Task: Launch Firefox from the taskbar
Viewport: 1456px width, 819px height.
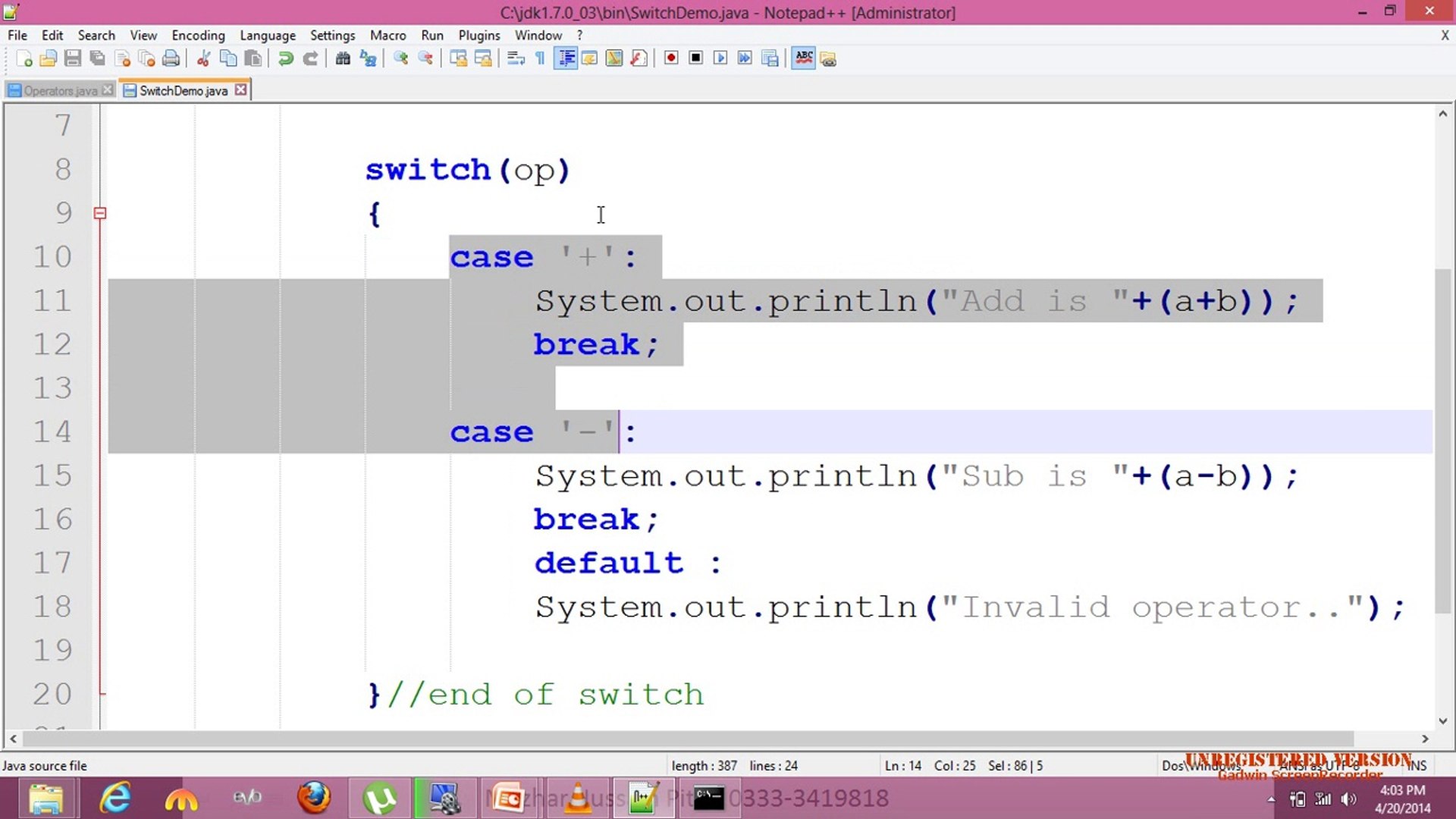Action: click(314, 798)
